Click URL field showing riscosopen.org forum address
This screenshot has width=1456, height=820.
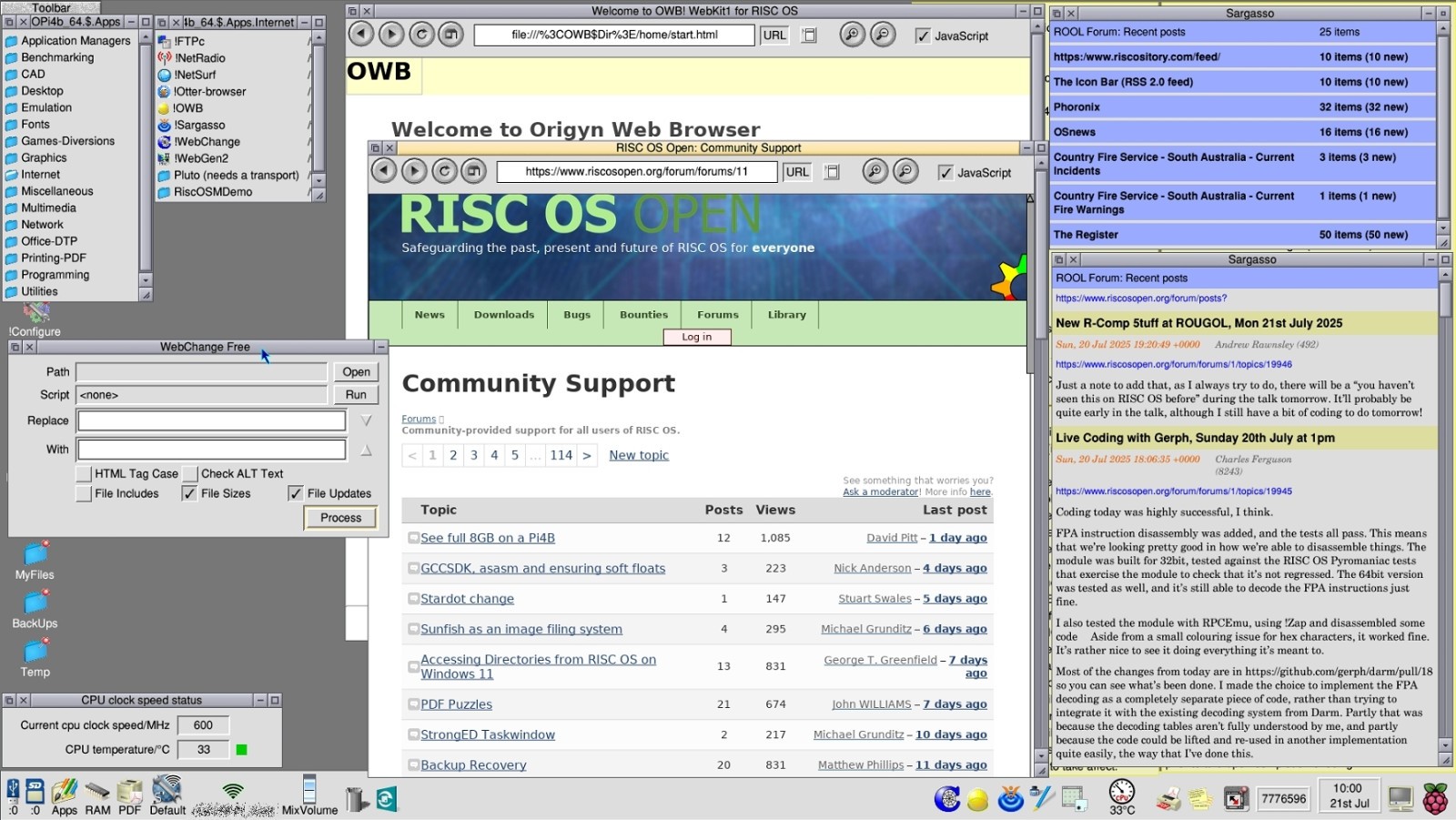pos(637,171)
